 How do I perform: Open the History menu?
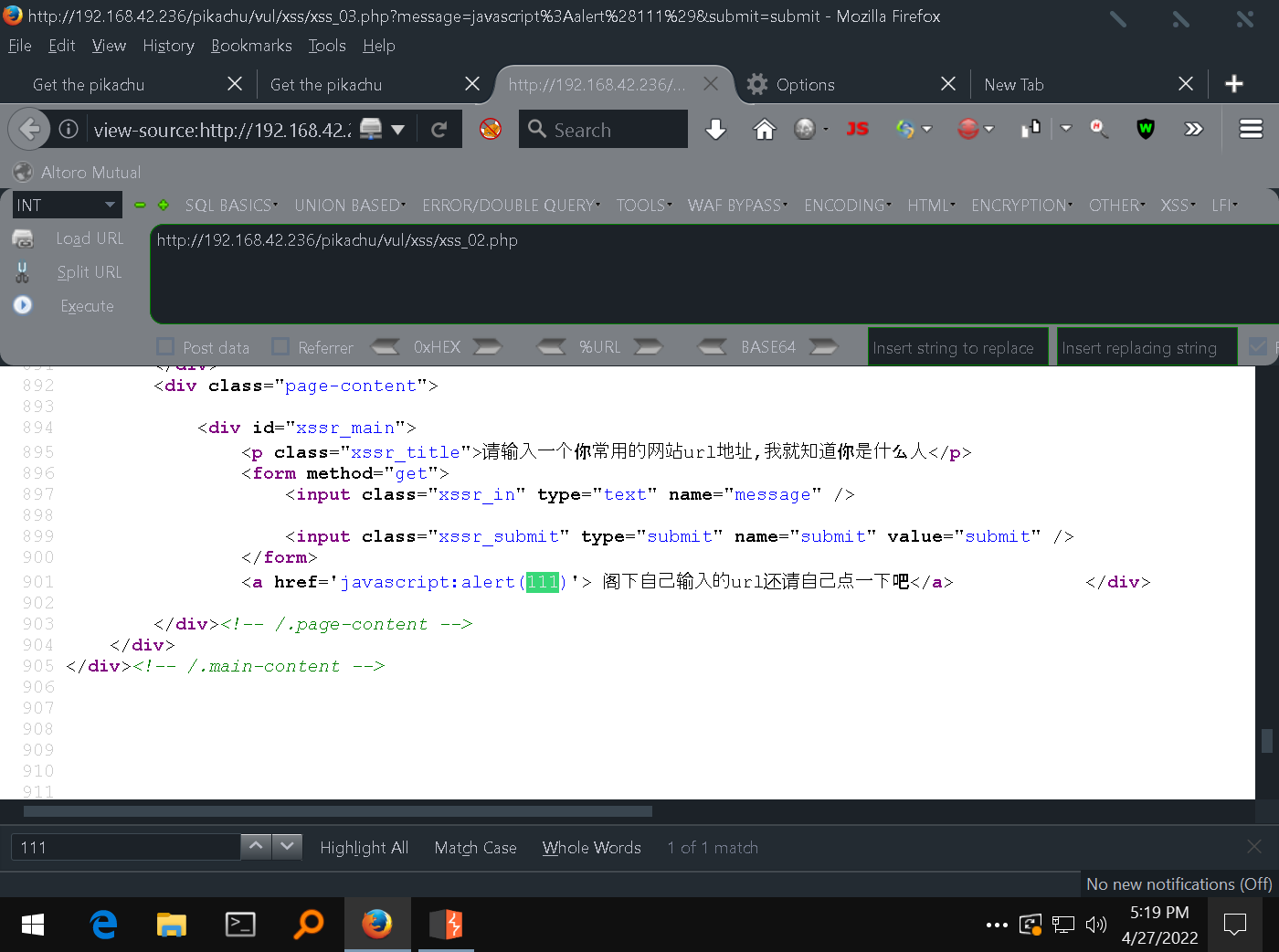click(x=168, y=46)
